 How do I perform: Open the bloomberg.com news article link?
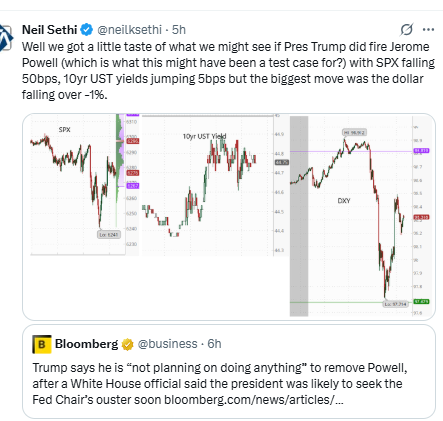point(254,399)
